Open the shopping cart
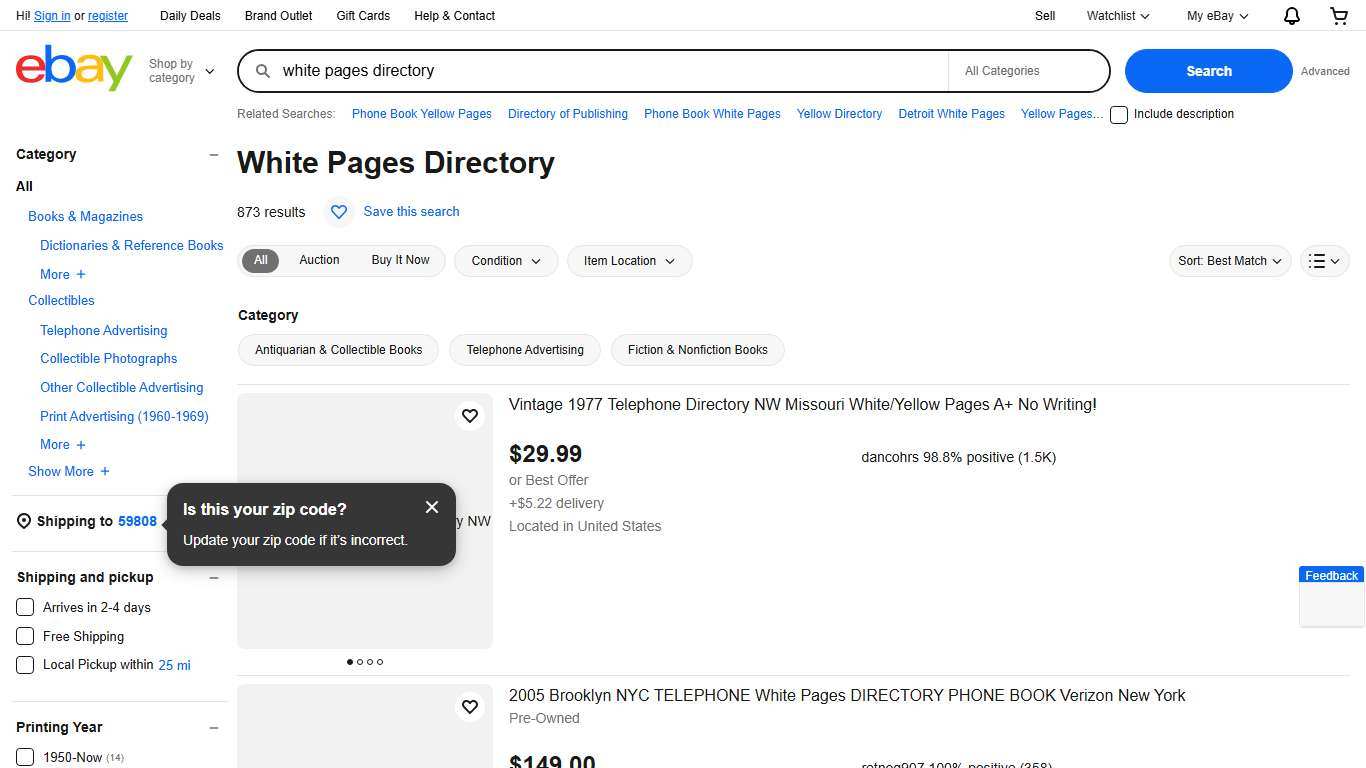1366x768 pixels. pos(1338,16)
